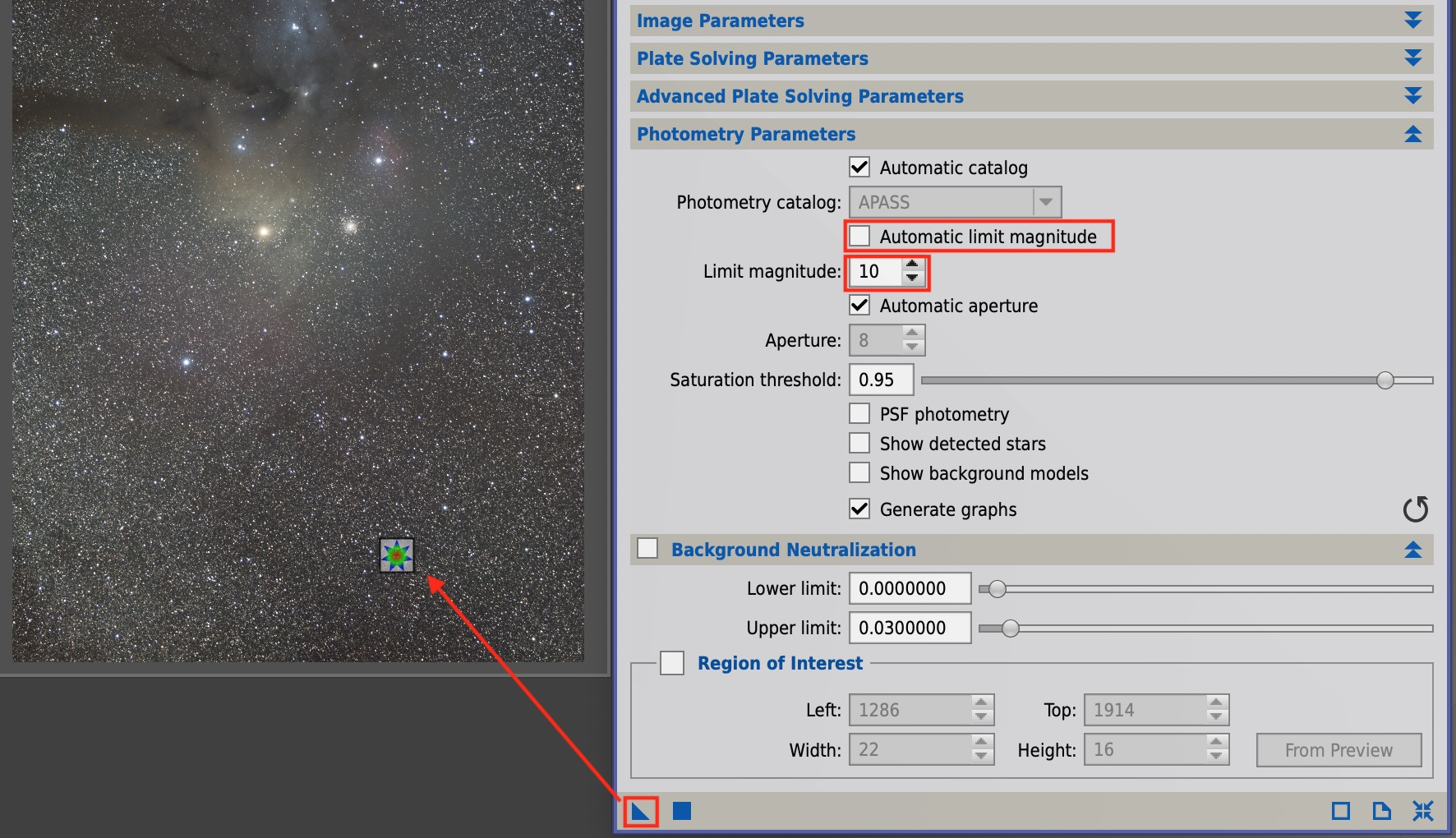Click the Browse Documentation icon

tap(1381, 812)
